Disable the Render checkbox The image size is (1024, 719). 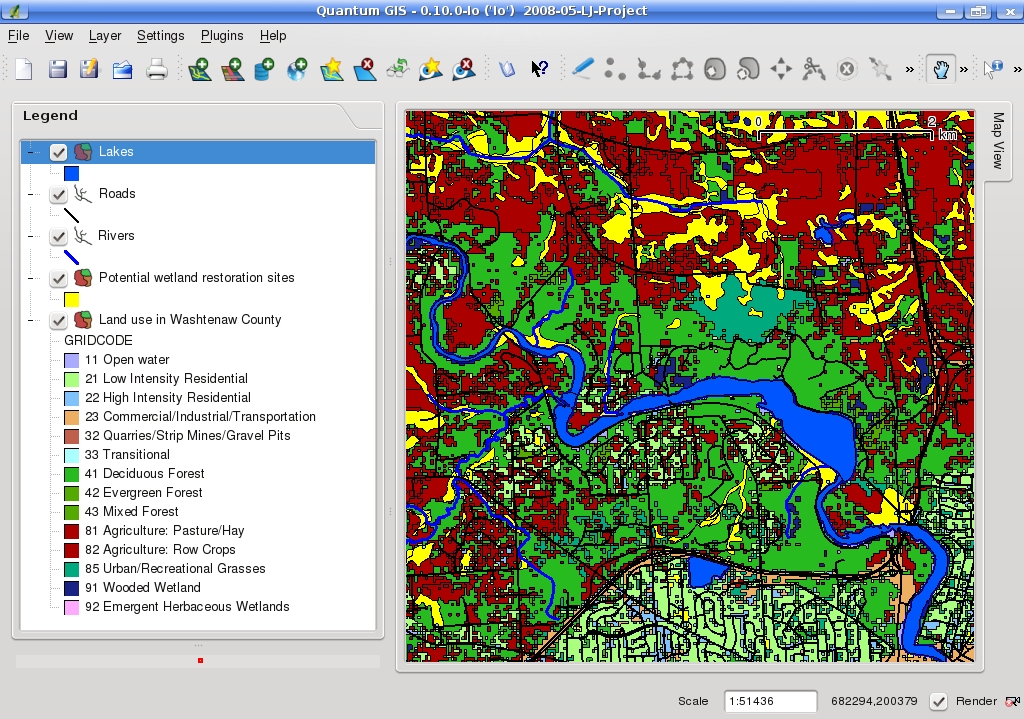[x=938, y=701]
